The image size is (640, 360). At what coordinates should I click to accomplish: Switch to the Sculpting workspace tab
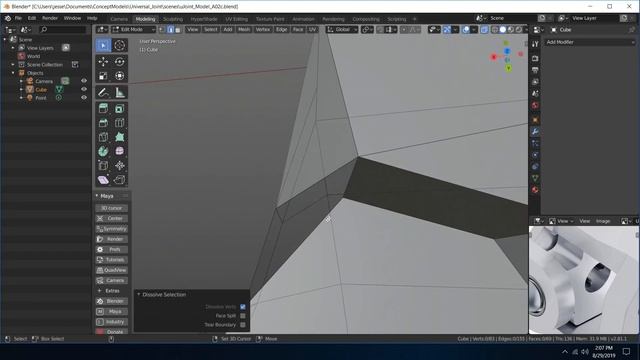(173, 19)
